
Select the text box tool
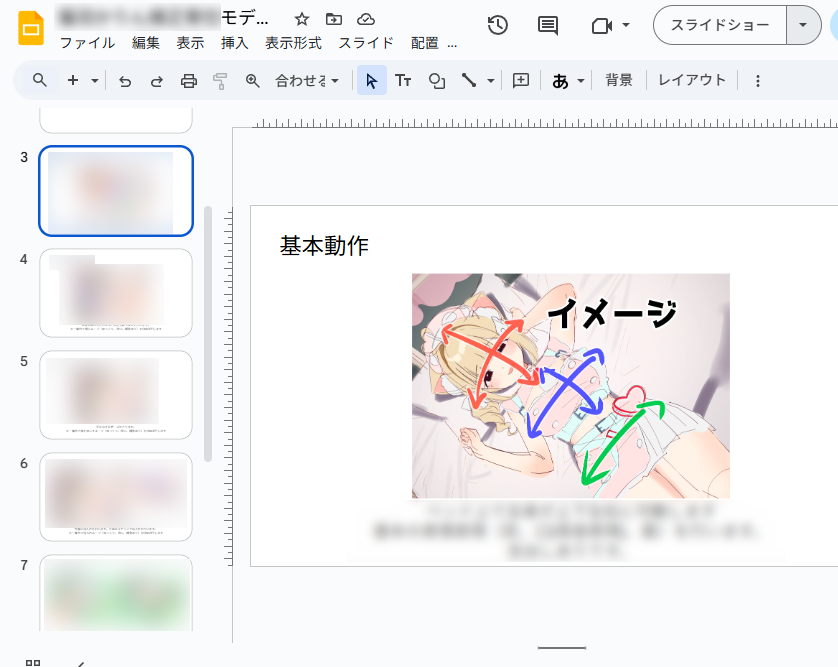pyautogui.click(x=403, y=81)
